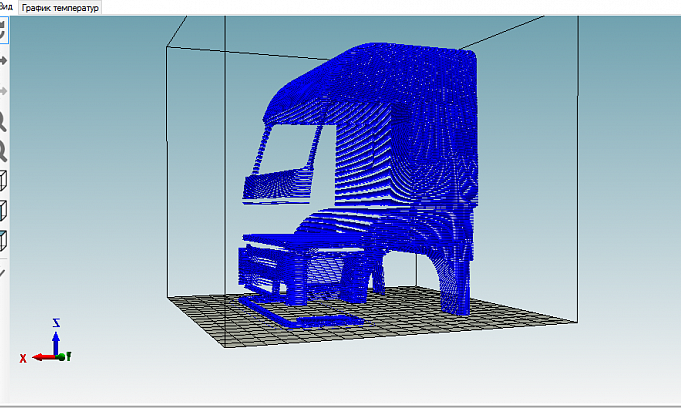Image resolution: width=681 pixels, height=408 pixels.
Task: Click the blue truck cab model in viewport
Action: [x=360, y=186]
